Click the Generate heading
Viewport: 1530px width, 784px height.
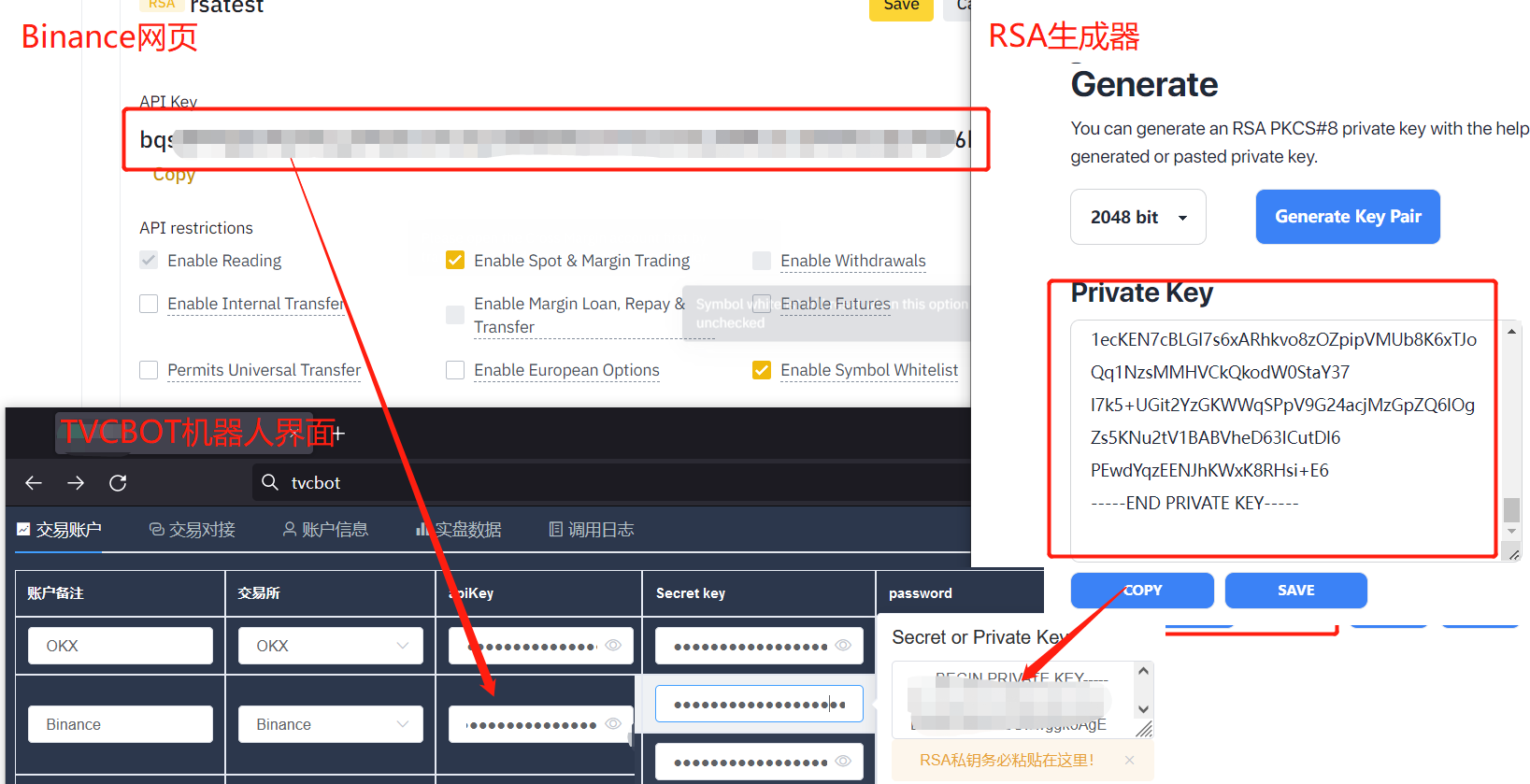1144,85
